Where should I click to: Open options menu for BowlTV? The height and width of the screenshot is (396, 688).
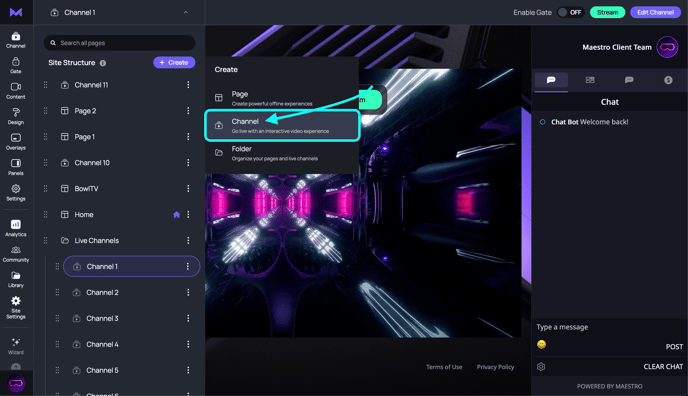[188, 188]
